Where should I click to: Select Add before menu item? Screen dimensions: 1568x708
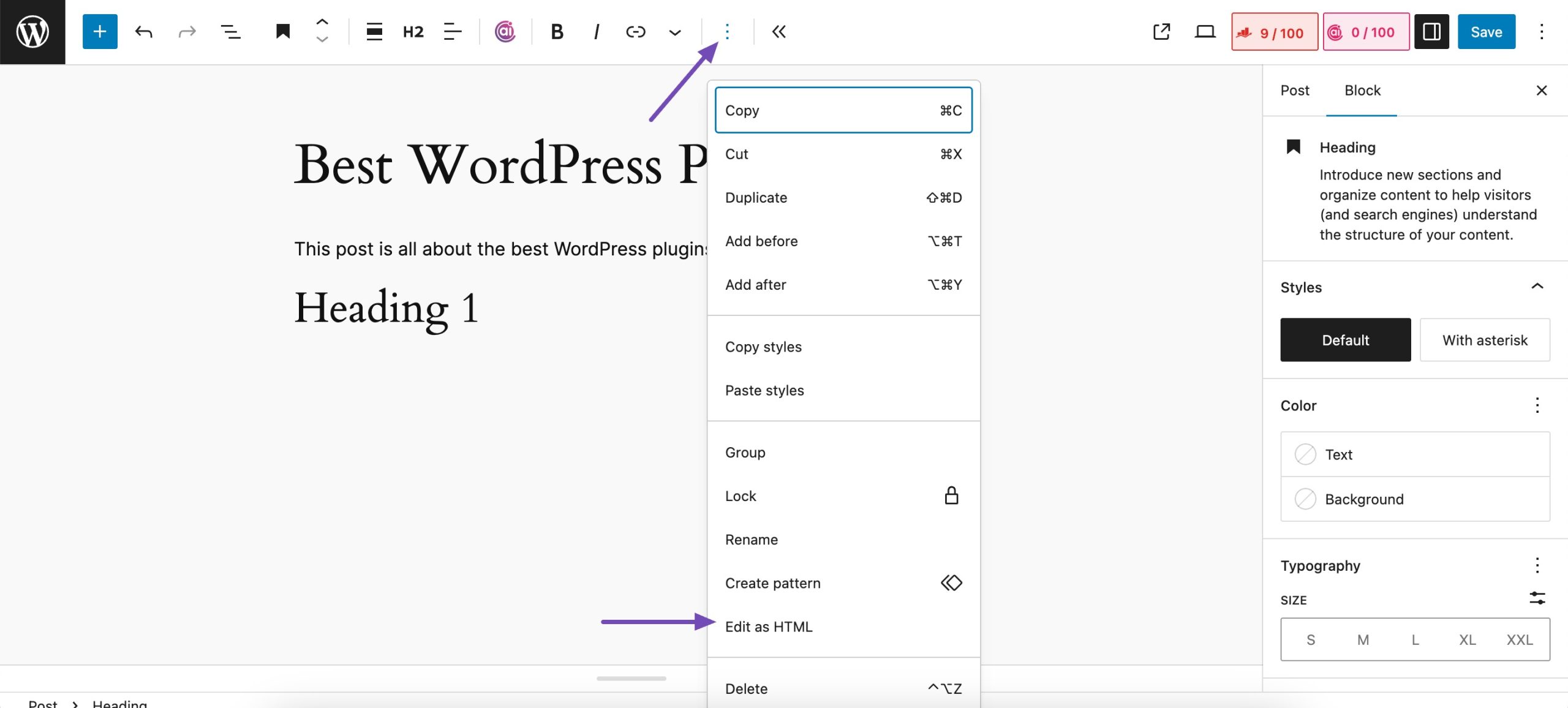(x=843, y=241)
